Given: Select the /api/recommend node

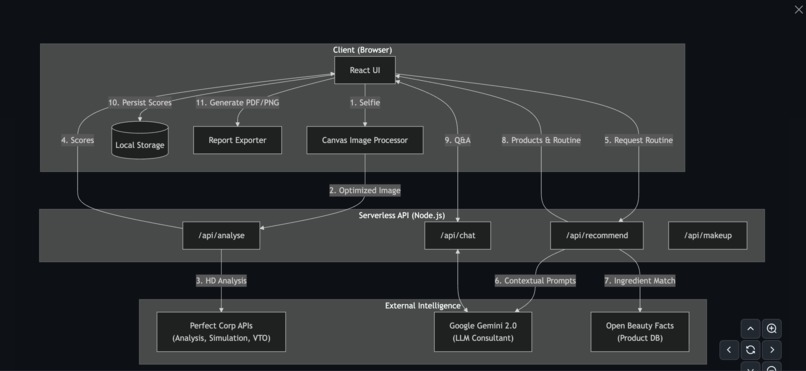Looking at the screenshot, I should [597, 235].
